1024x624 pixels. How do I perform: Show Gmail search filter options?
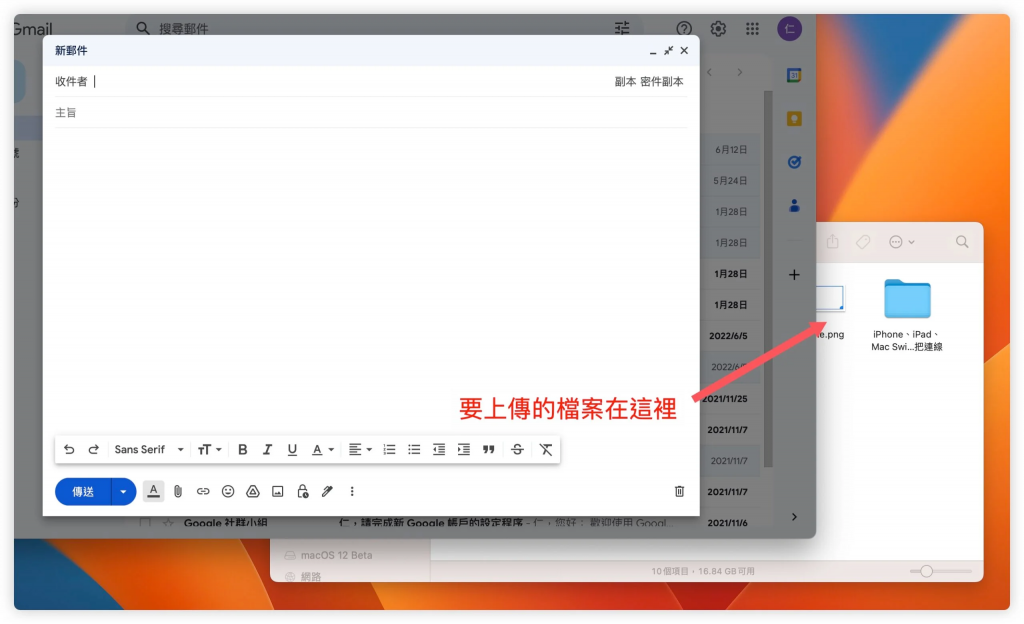point(622,28)
